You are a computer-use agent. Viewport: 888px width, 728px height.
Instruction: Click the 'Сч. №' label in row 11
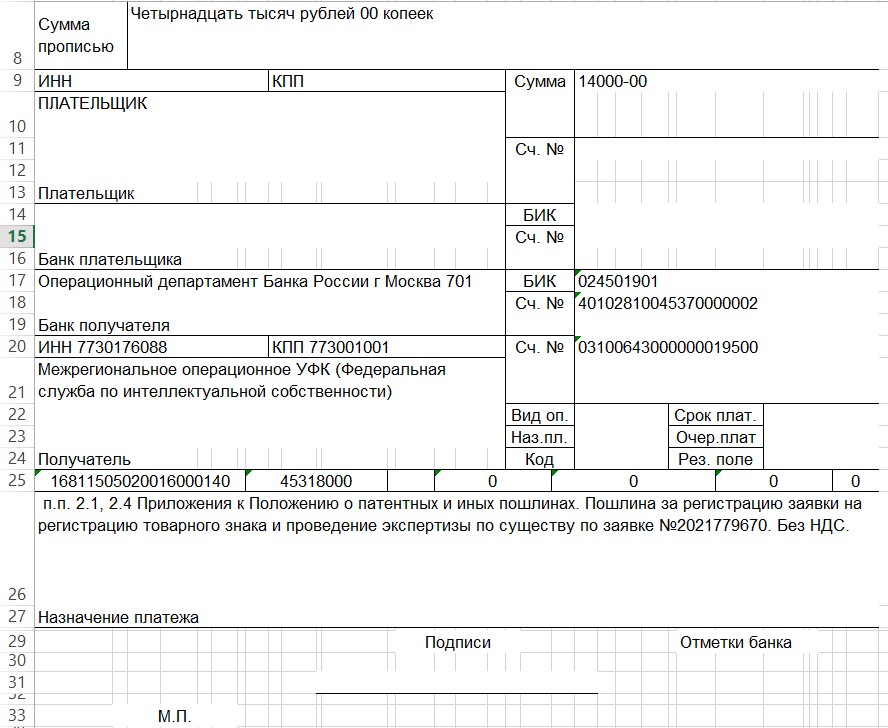click(540, 149)
